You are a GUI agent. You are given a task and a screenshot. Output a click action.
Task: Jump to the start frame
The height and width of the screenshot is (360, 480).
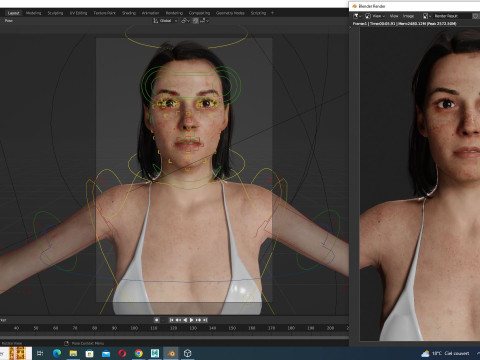pyautogui.click(x=171, y=320)
